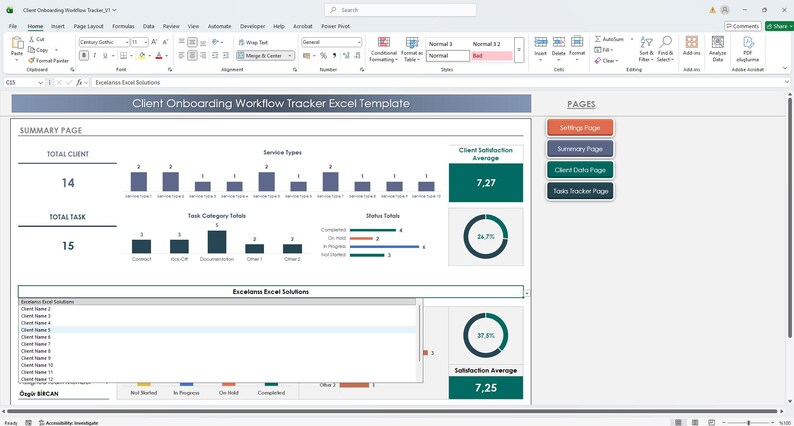Viewport: 794px width, 426px height.
Task: Click the Decrease Indent icon
Action: click(215, 56)
